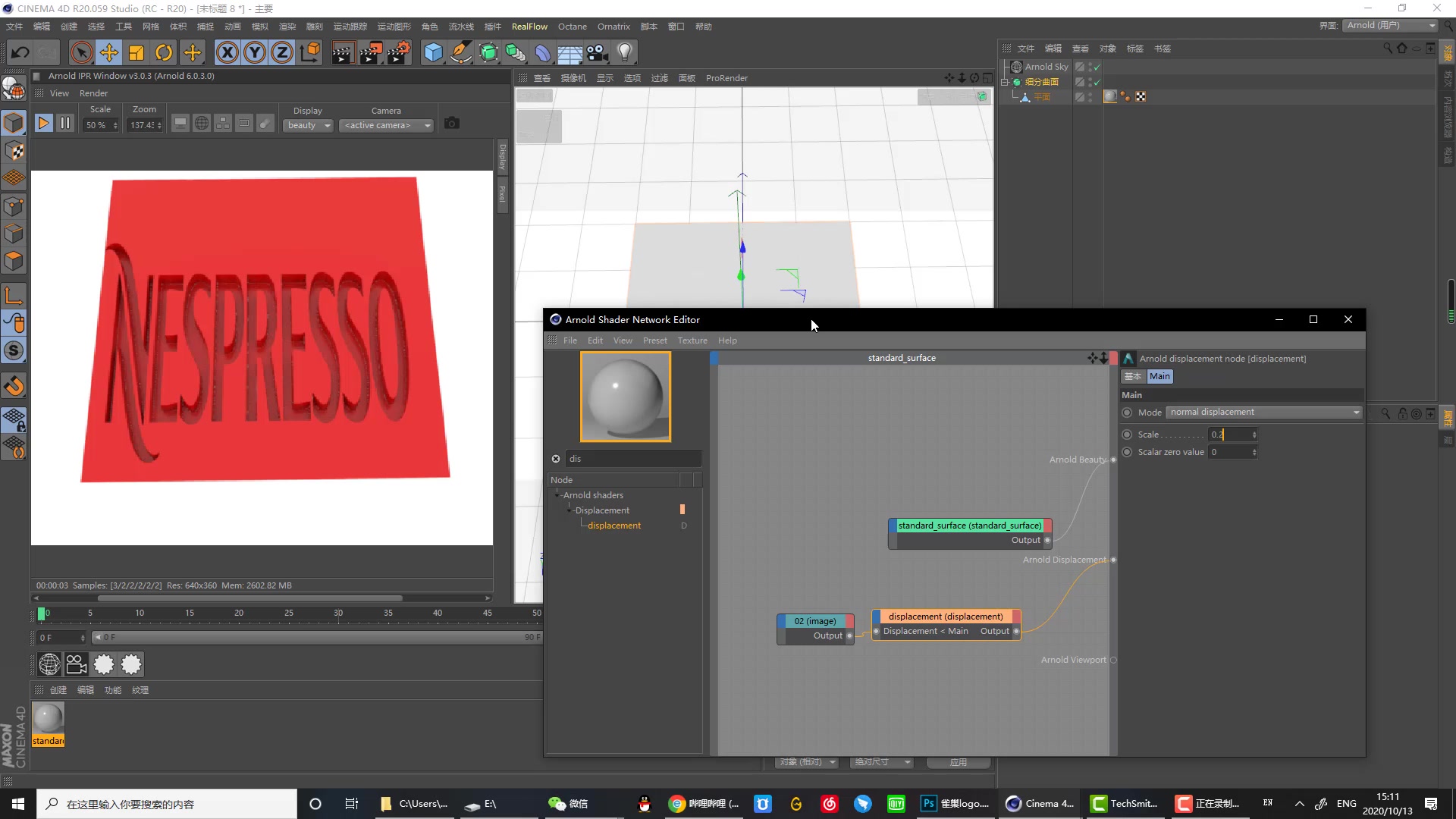Open the beauty Display dropdown

coord(309,126)
